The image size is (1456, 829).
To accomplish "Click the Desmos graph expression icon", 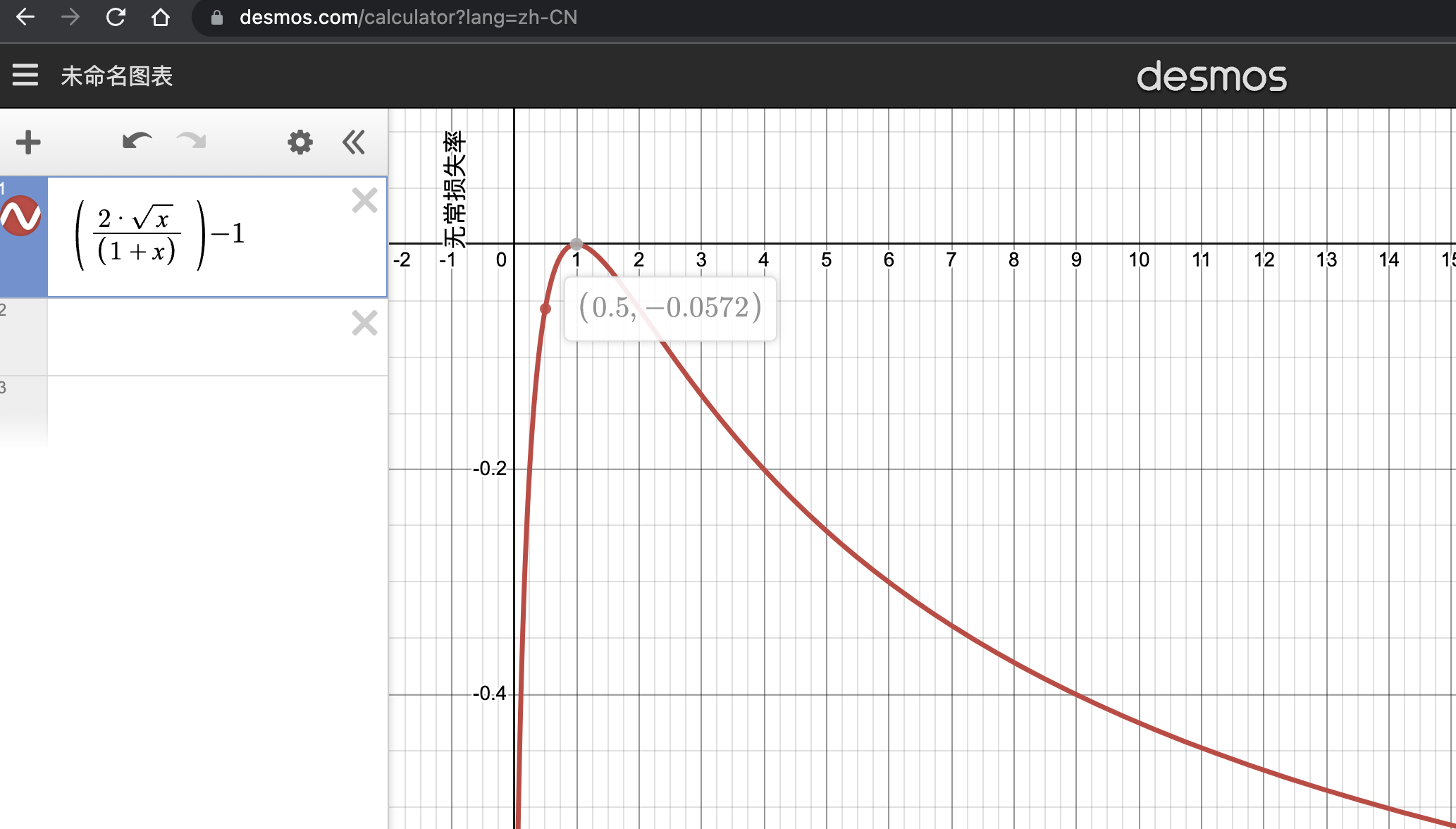I will [x=23, y=219].
